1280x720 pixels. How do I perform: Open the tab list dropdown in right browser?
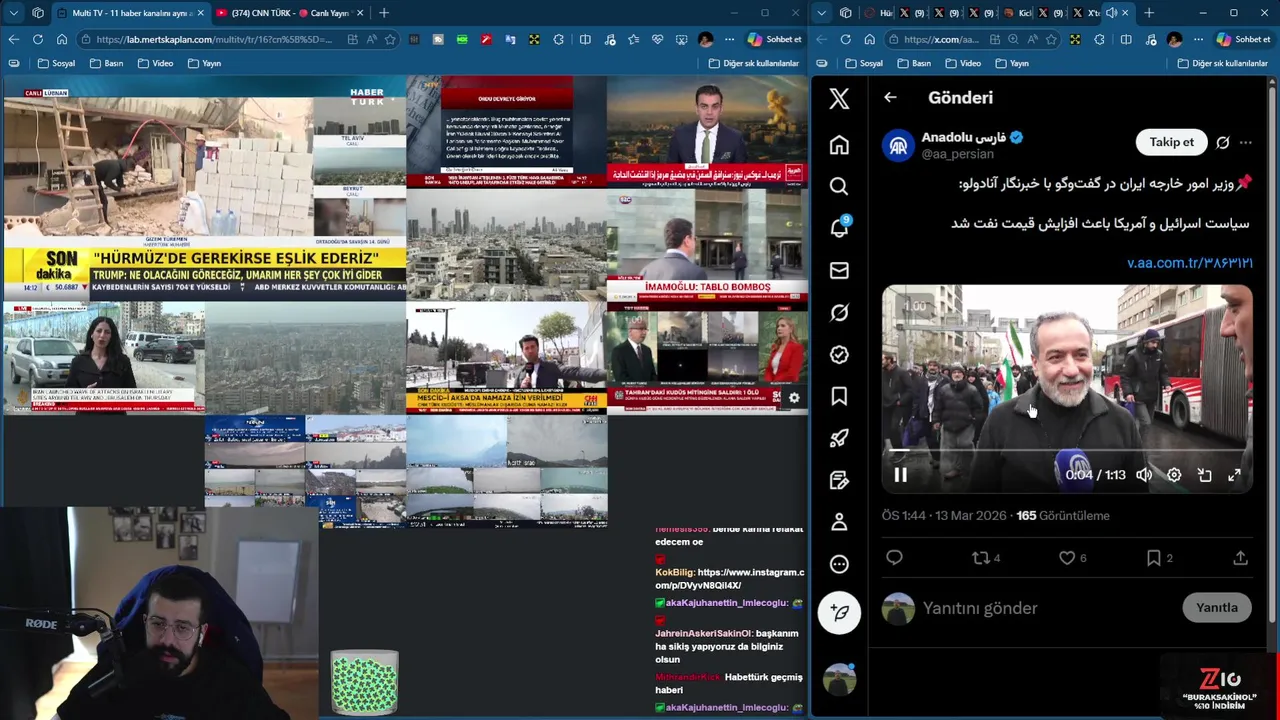[x=821, y=13]
